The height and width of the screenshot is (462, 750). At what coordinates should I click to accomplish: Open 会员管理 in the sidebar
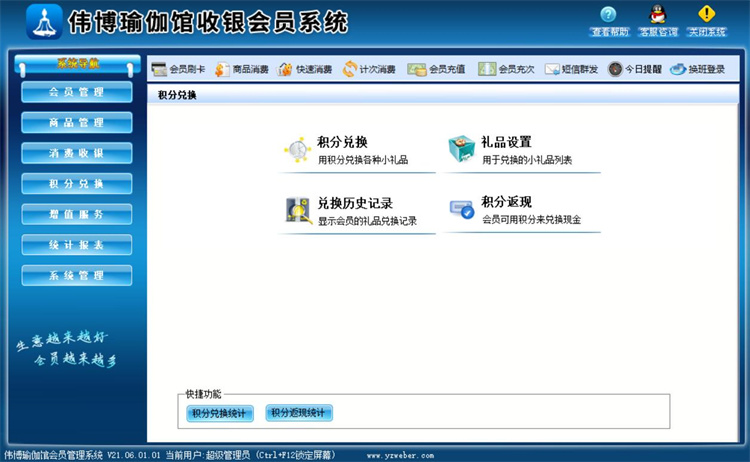[77, 92]
